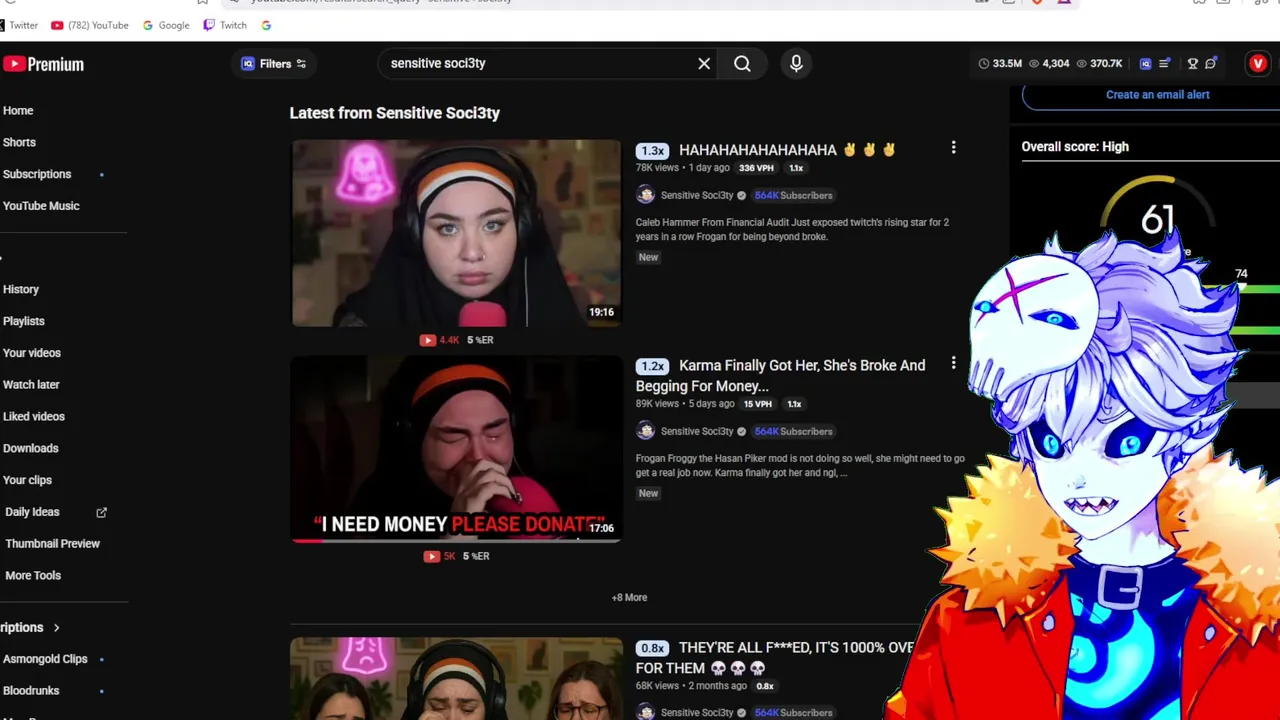Click 'Create an email alert' button
Image resolution: width=1280 pixels, height=720 pixels.
[1157, 95]
